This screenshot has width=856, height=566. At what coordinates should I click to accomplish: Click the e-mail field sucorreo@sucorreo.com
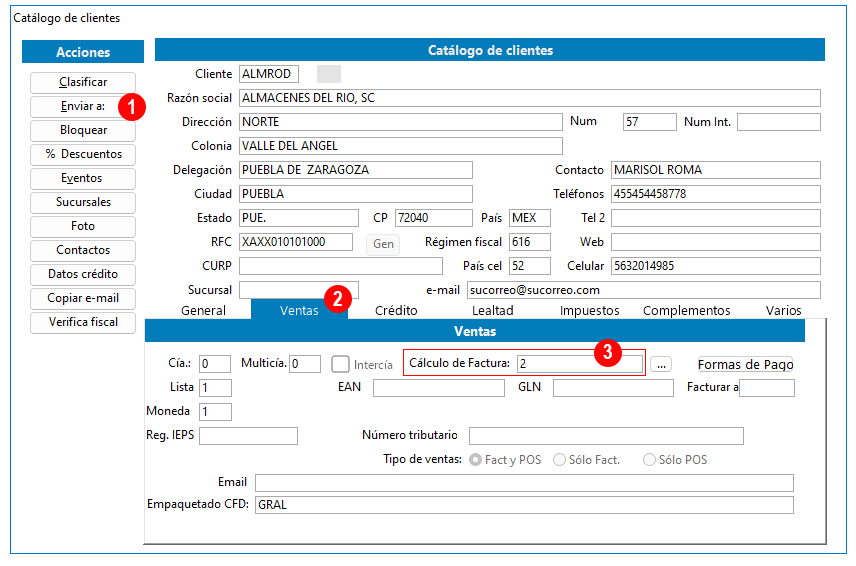pyautogui.click(x=644, y=290)
